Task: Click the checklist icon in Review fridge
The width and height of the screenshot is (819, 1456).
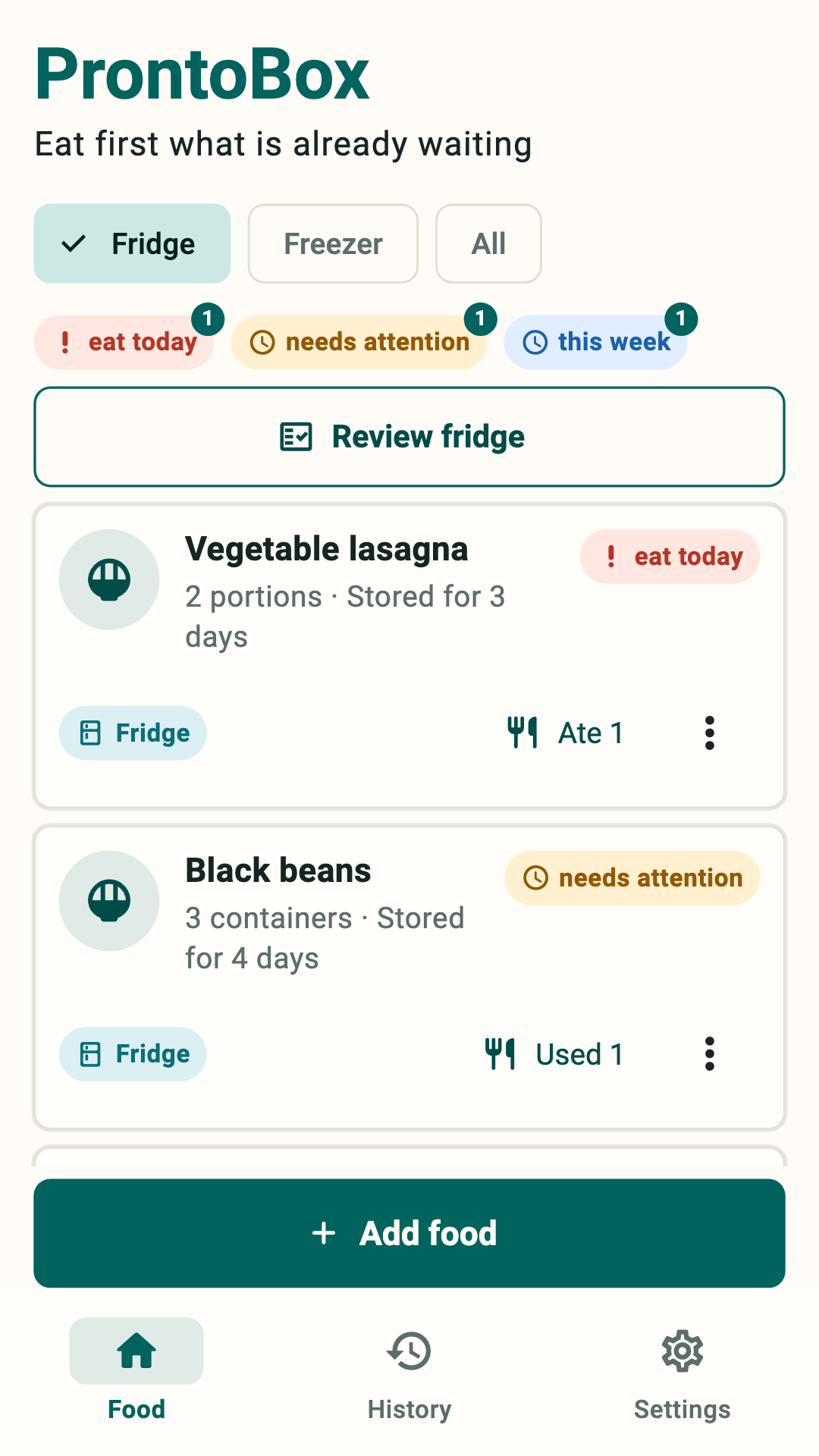Action: (296, 437)
